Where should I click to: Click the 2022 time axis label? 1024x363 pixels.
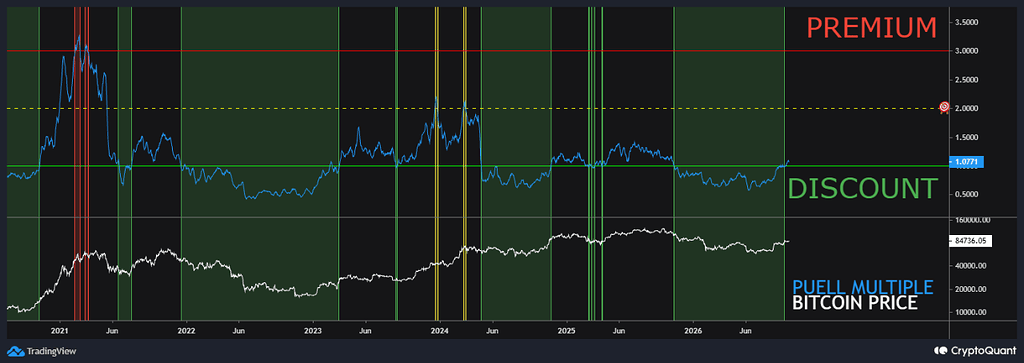(x=186, y=331)
